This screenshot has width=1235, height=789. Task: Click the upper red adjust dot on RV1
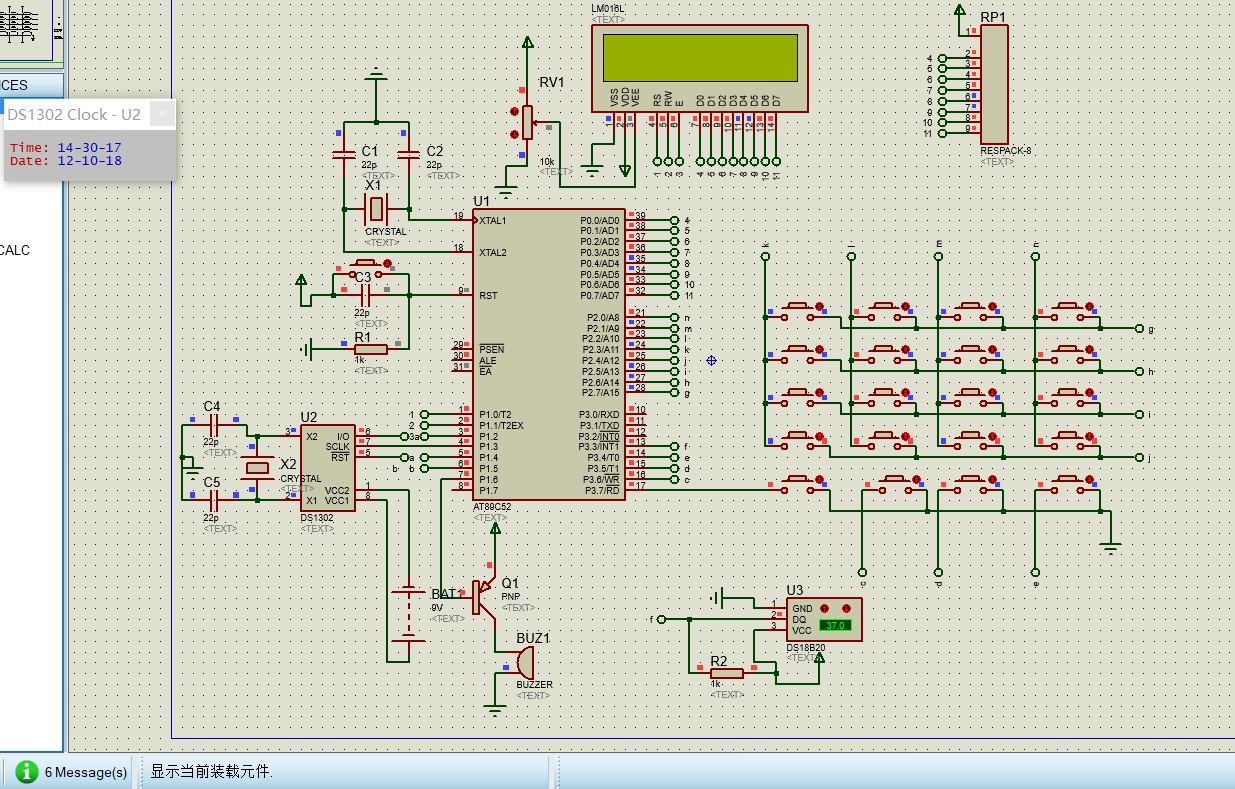514,111
